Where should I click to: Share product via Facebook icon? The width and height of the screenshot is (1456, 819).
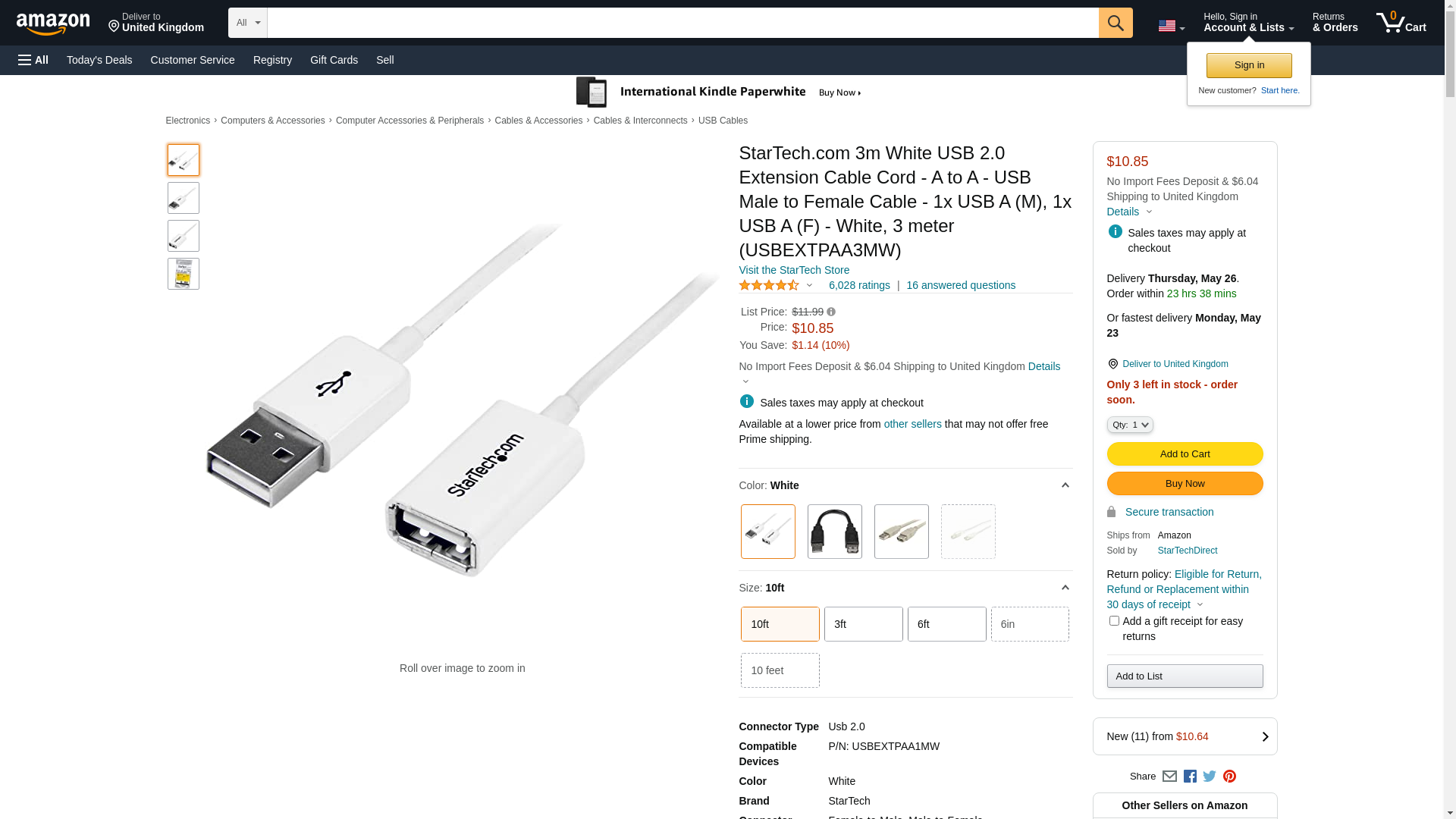point(1190,777)
